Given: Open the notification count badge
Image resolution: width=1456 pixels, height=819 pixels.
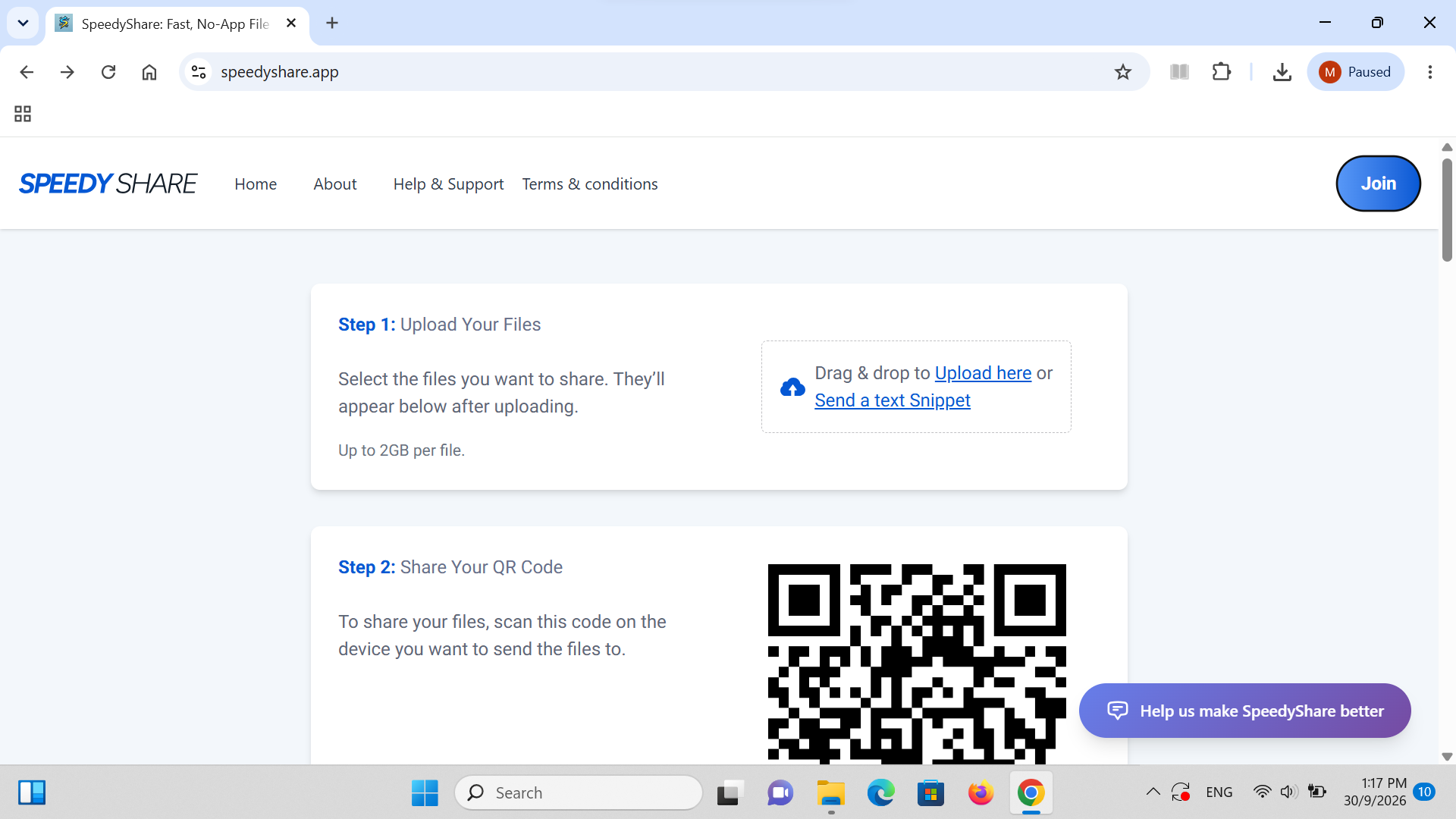Looking at the screenshot, I should click(x=1424, y=792).
